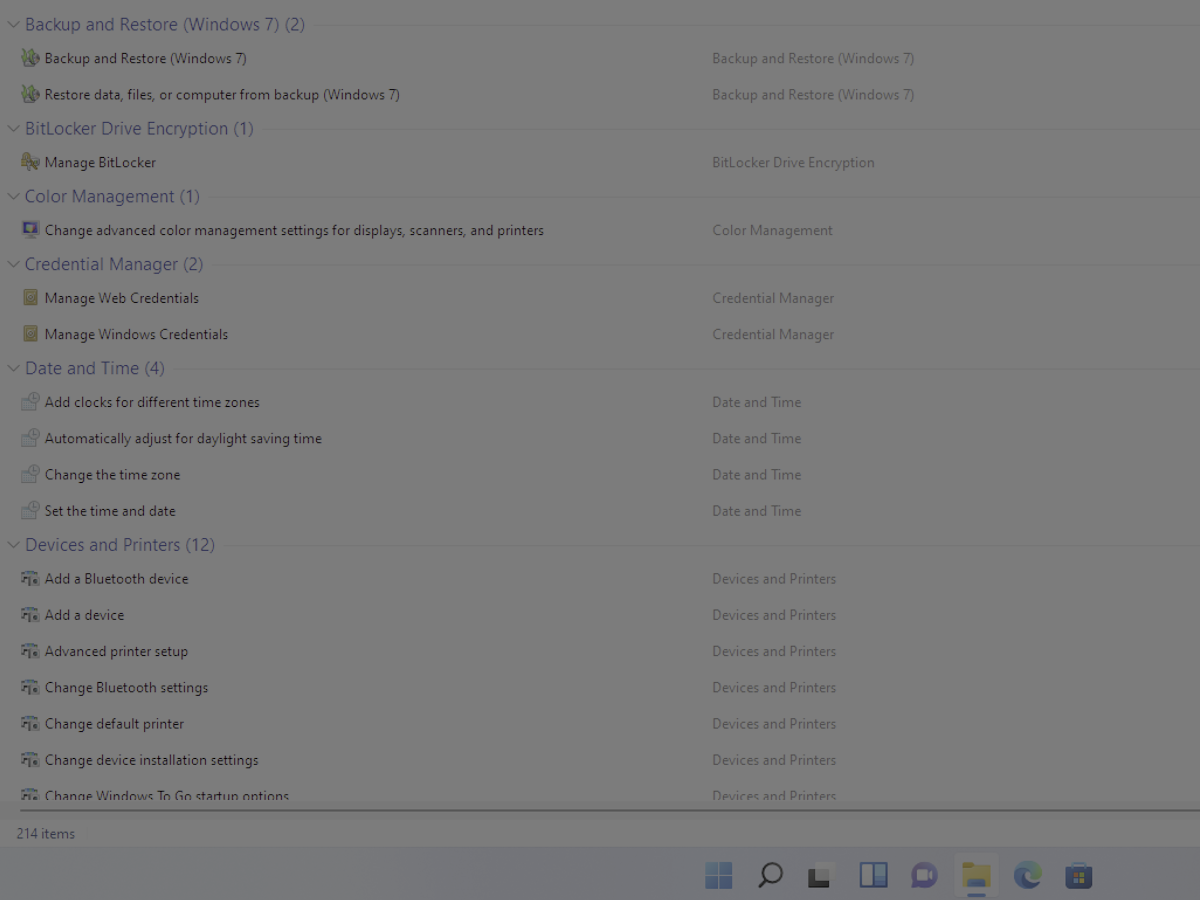The width and height of the screenshot is (1200, 900).
Task: Click icon next to Change default printer
Action: click(x=30, y=723)
